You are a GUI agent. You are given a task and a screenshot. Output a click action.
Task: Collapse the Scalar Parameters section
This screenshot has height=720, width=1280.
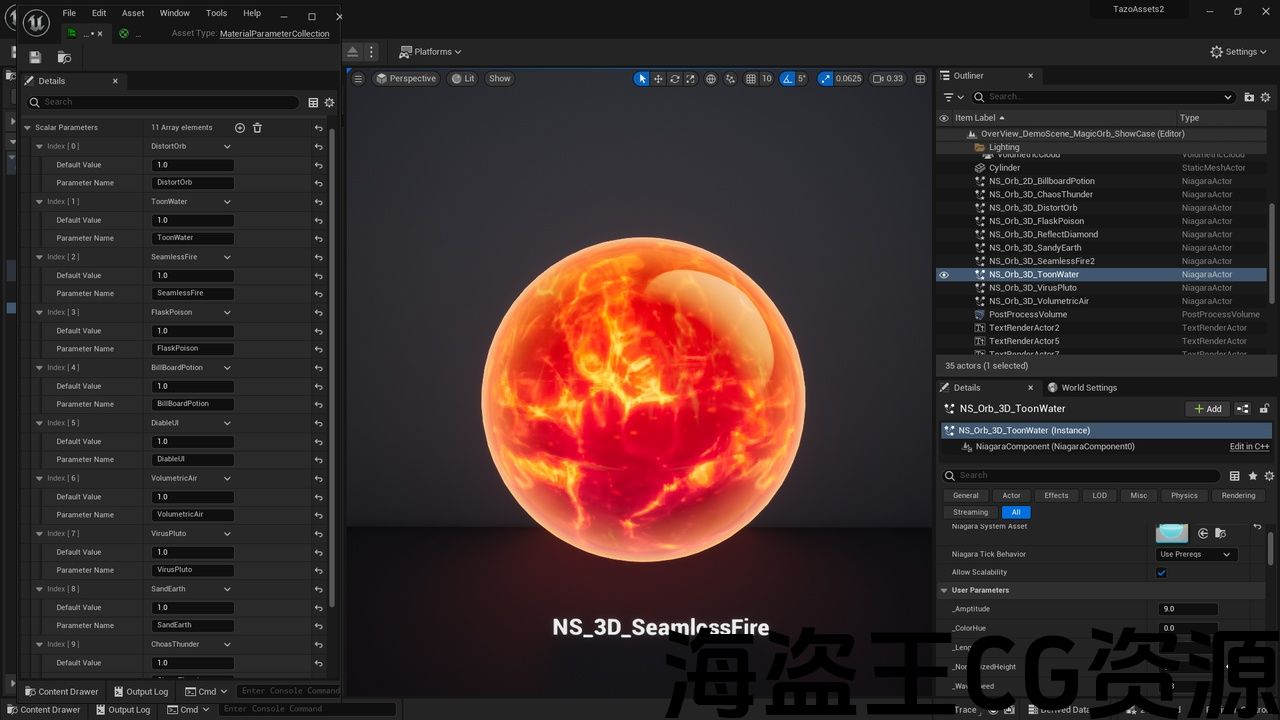28,128
